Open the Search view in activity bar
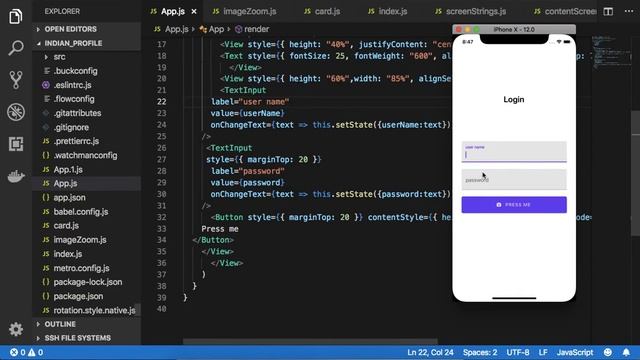 16,48
